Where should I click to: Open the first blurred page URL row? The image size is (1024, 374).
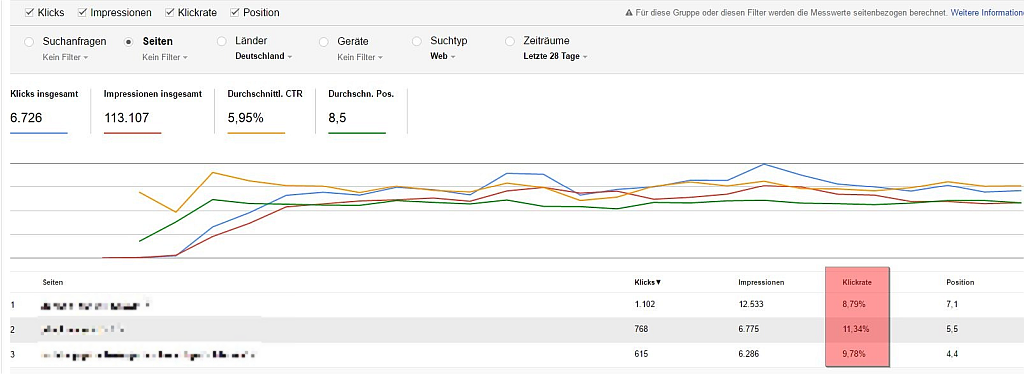point(95,305)
